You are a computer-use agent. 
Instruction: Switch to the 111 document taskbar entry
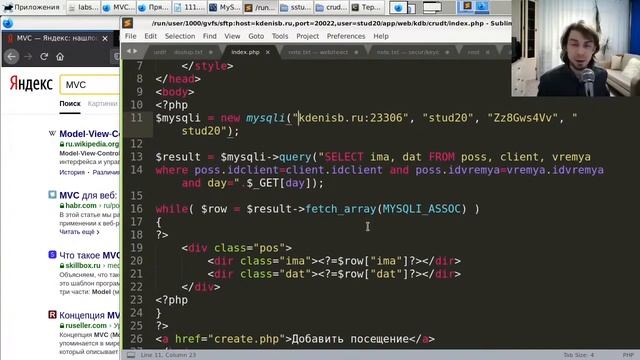pyautogui.click(x=189, y=7)
